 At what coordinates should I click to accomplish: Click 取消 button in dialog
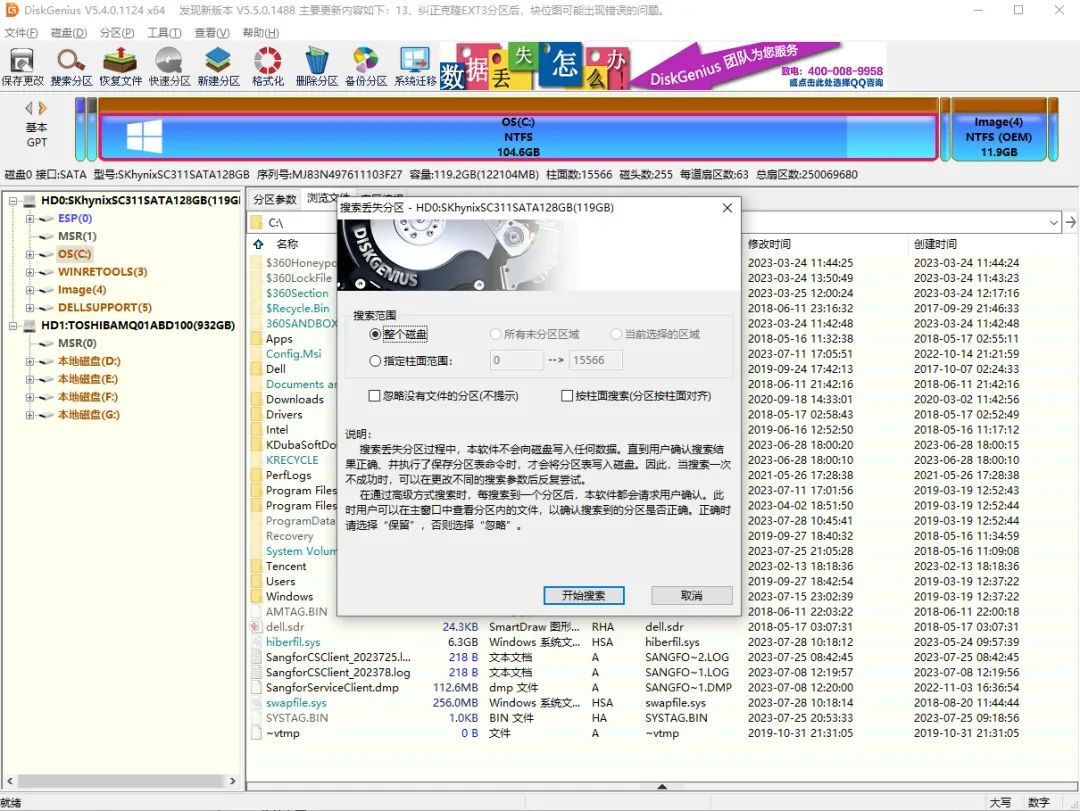tap(692, 595)
